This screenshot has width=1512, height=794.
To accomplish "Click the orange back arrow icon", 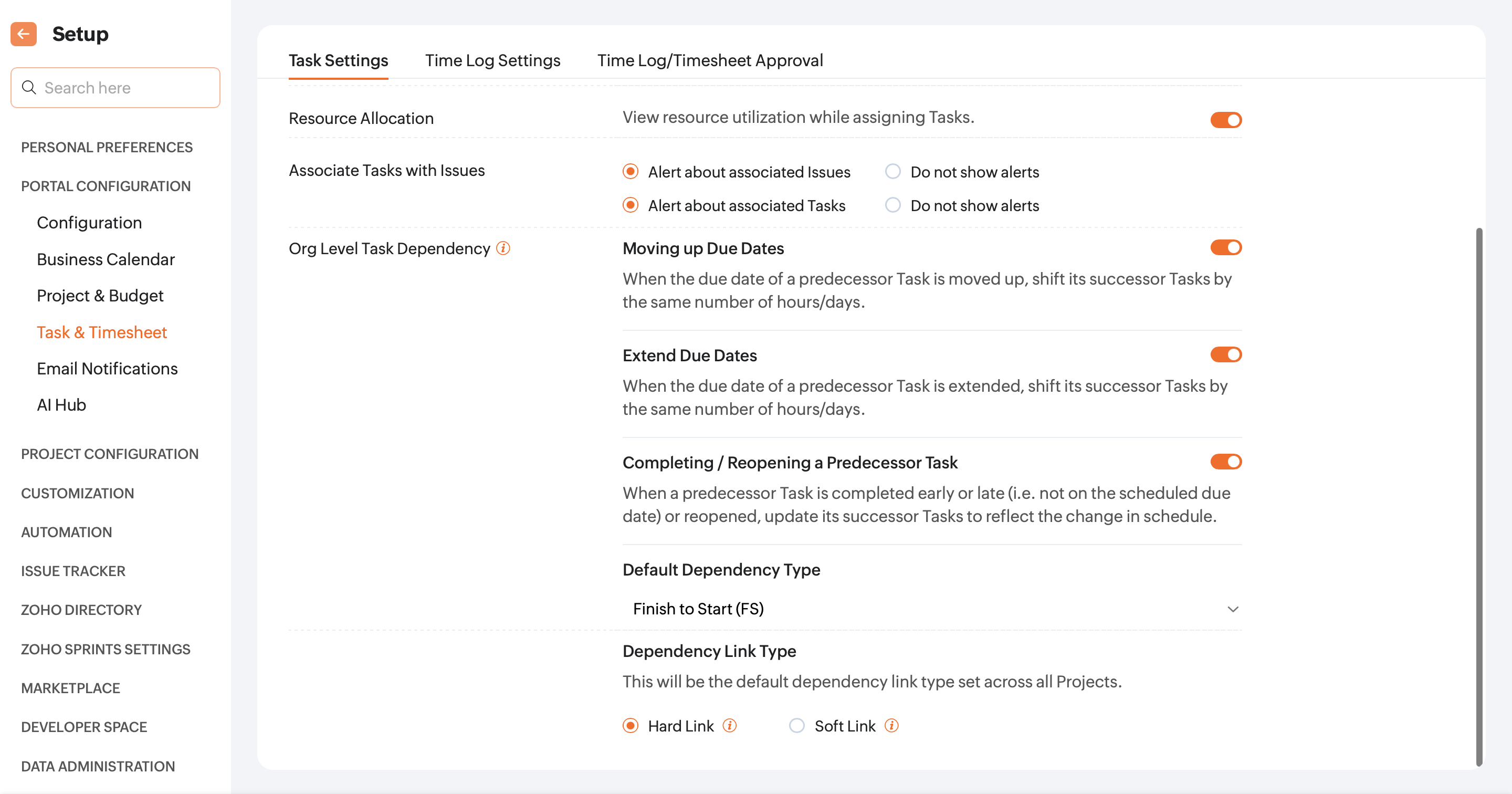I will tap(24, 34).
